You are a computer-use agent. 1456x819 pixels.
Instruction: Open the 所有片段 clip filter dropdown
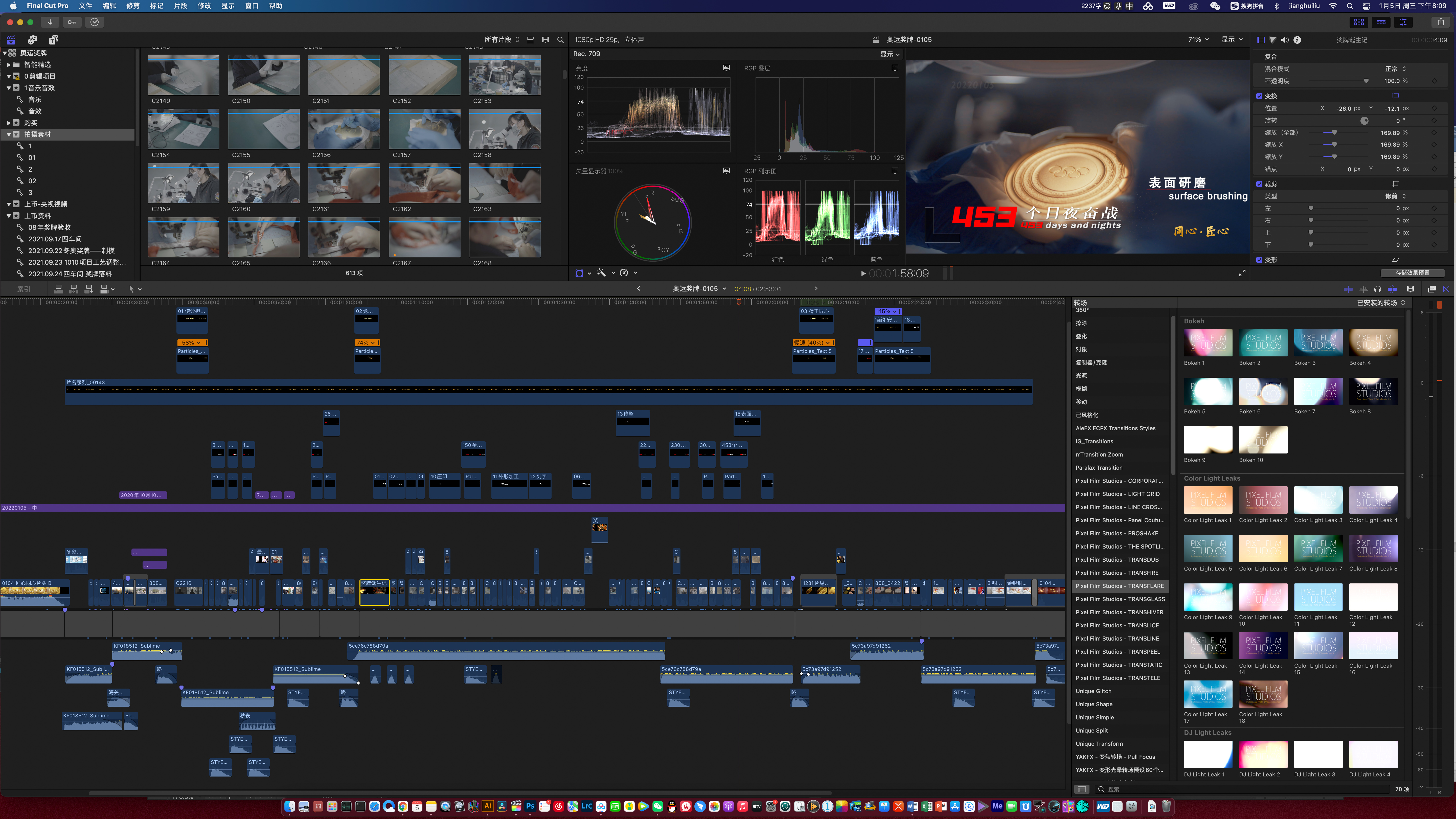tap(502, 40)
